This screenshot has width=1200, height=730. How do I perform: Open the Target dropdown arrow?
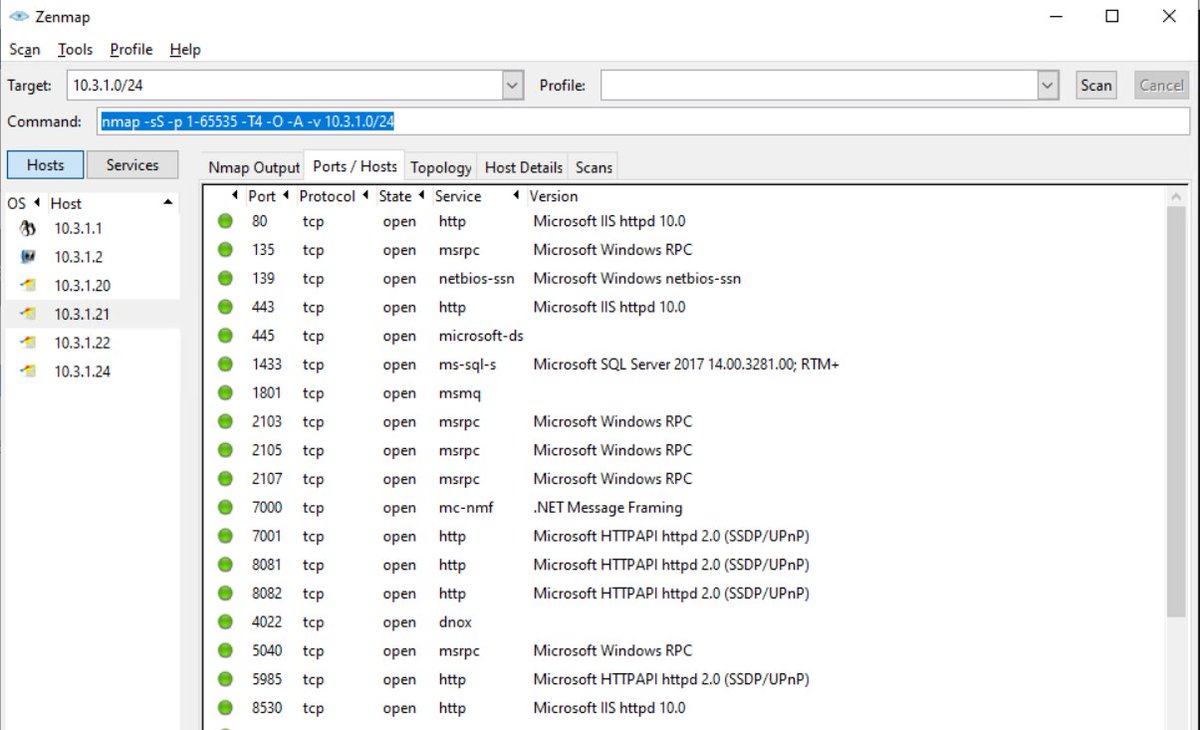[512, 86]
